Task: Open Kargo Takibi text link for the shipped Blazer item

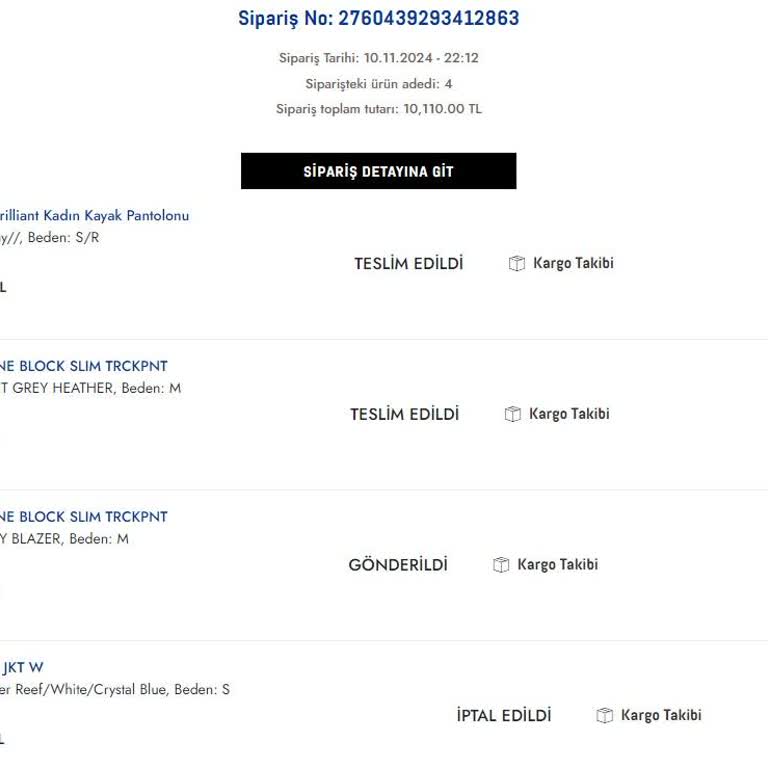Action: [557, 565]
